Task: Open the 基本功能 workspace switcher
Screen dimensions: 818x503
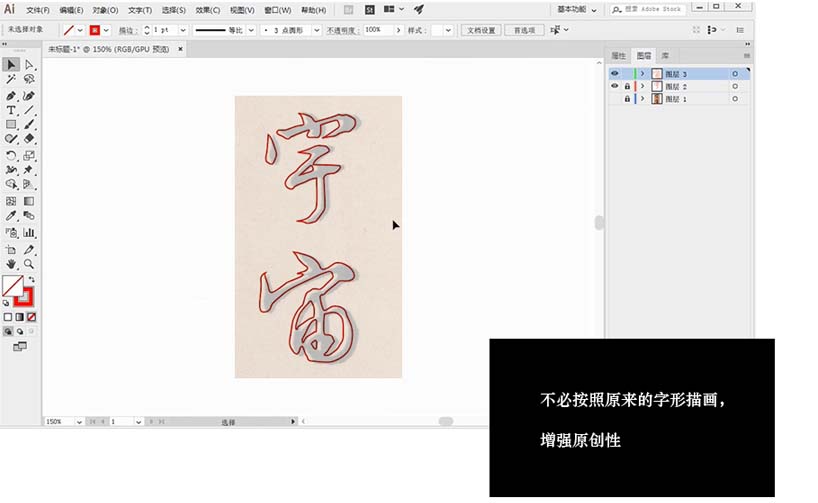Action: [576, 9]
